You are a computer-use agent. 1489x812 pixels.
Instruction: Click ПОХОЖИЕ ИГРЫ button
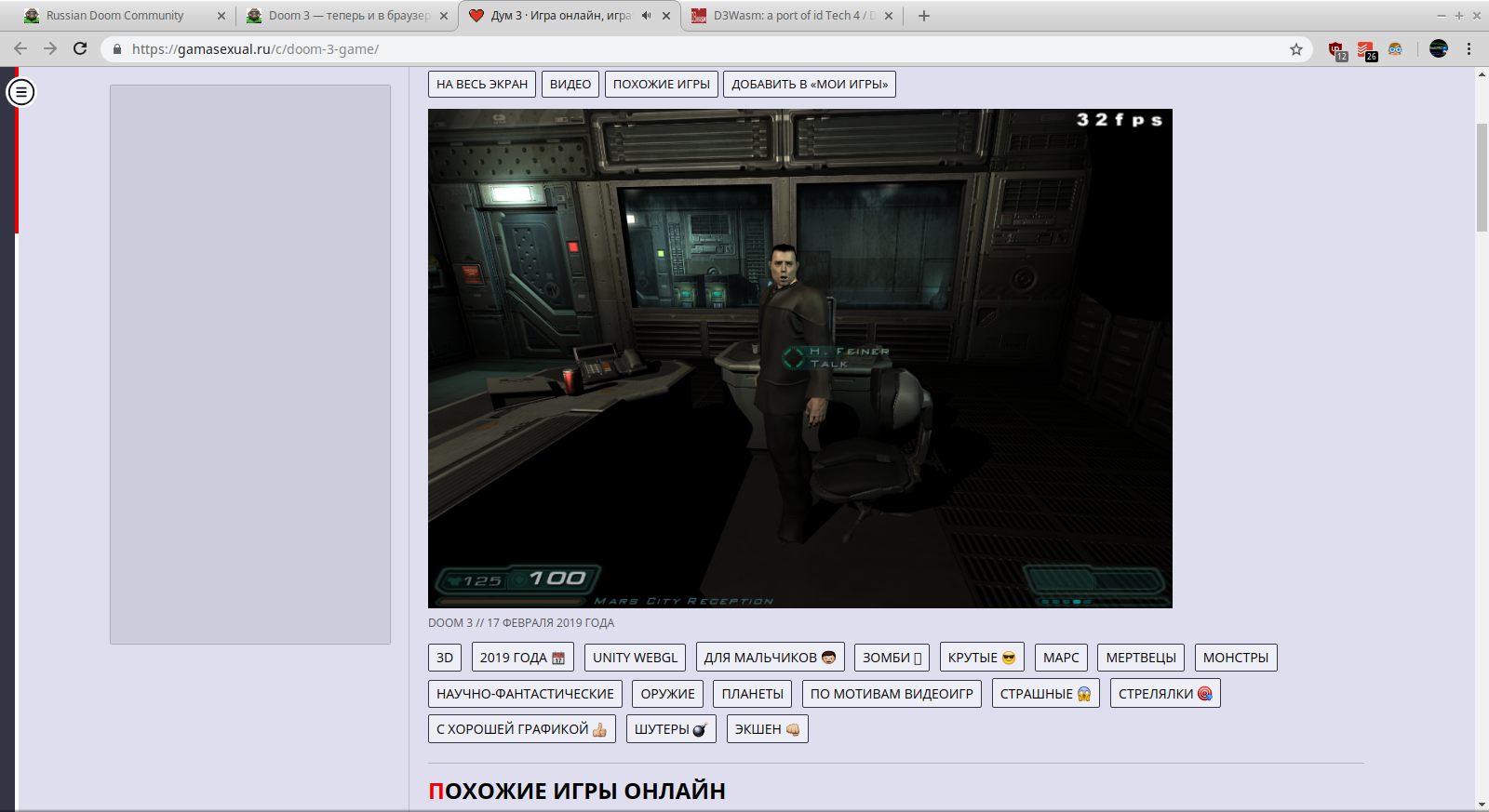tap(662, 84)
